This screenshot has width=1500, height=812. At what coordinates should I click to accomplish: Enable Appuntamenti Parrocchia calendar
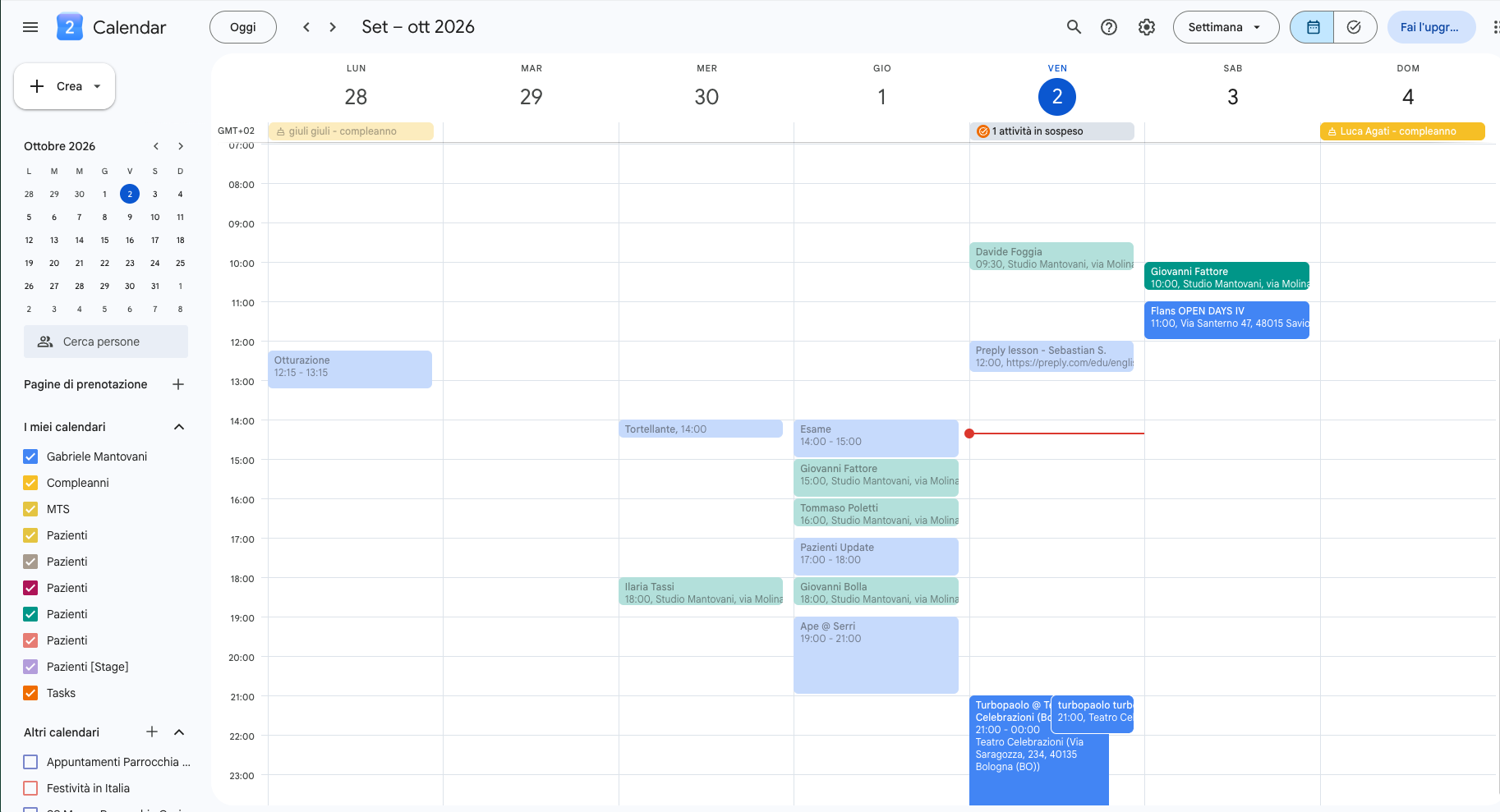30,762
